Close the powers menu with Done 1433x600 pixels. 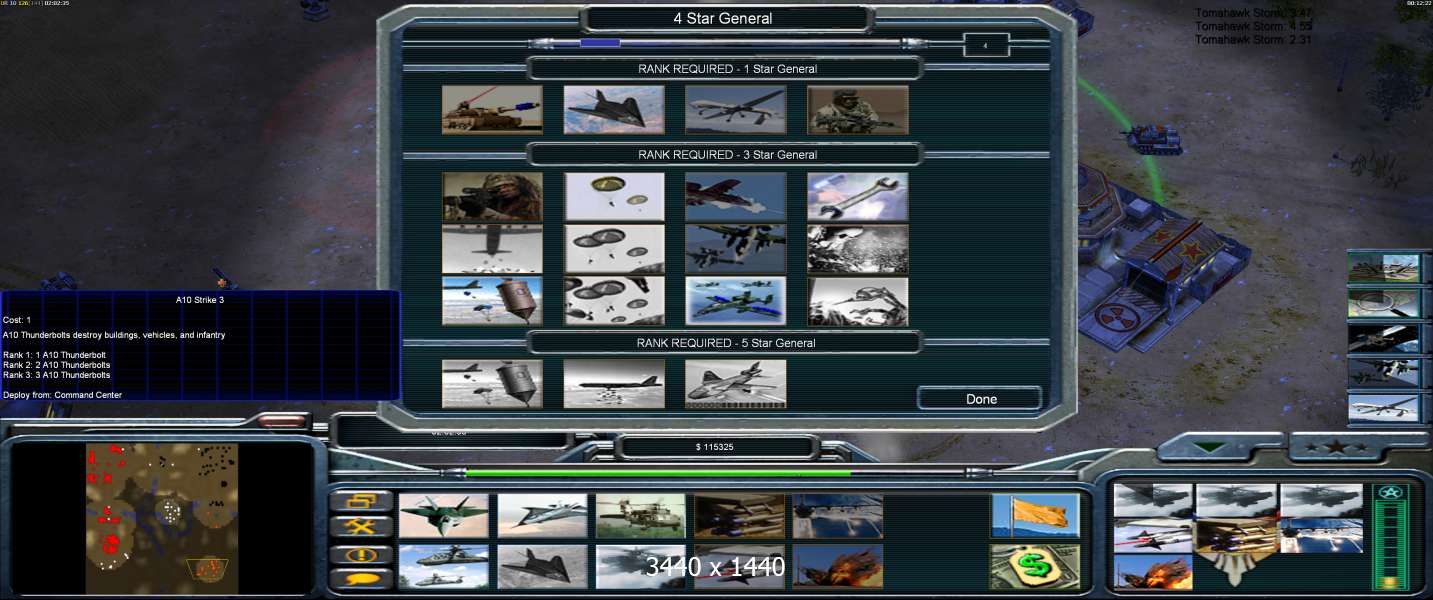pos(981,399)
